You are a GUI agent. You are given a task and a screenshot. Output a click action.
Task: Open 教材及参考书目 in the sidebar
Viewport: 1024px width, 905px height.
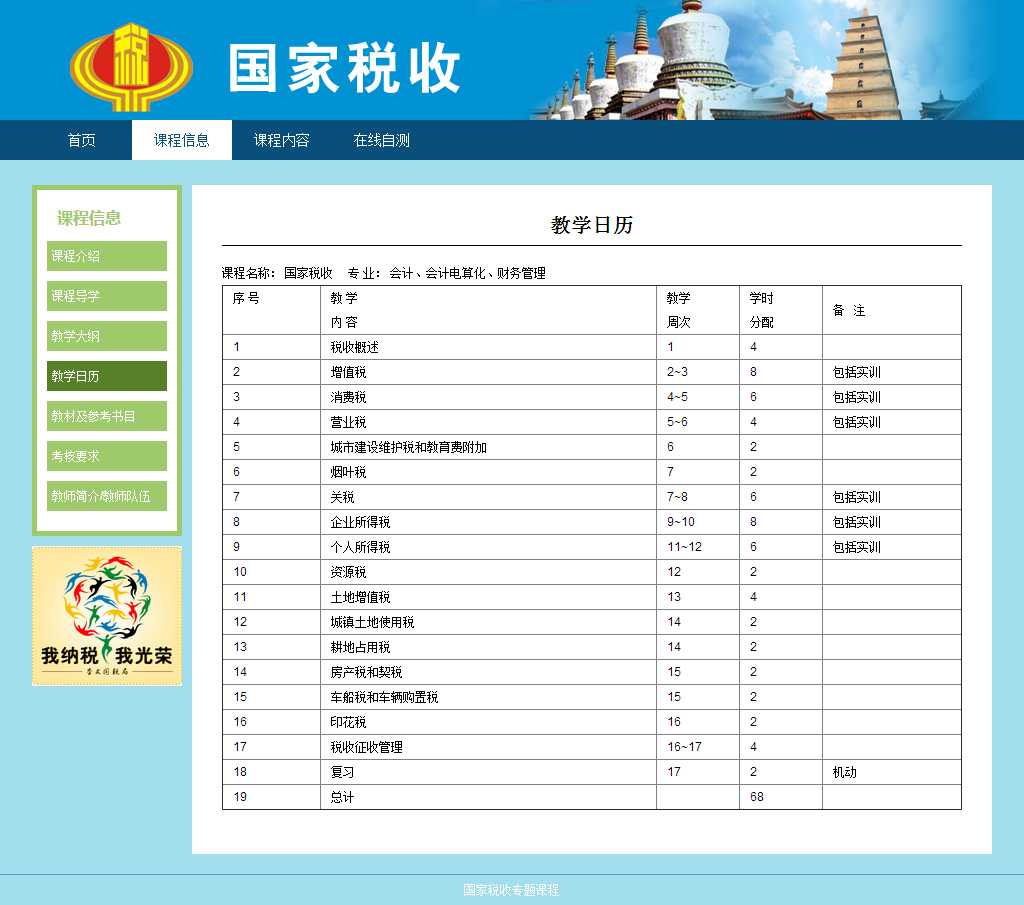pyautogui.click(x=107, y=416)
